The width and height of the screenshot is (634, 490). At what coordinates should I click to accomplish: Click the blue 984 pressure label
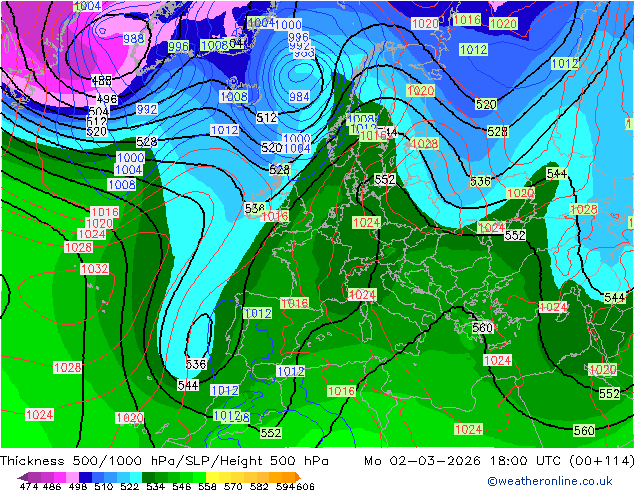(299, 97)
